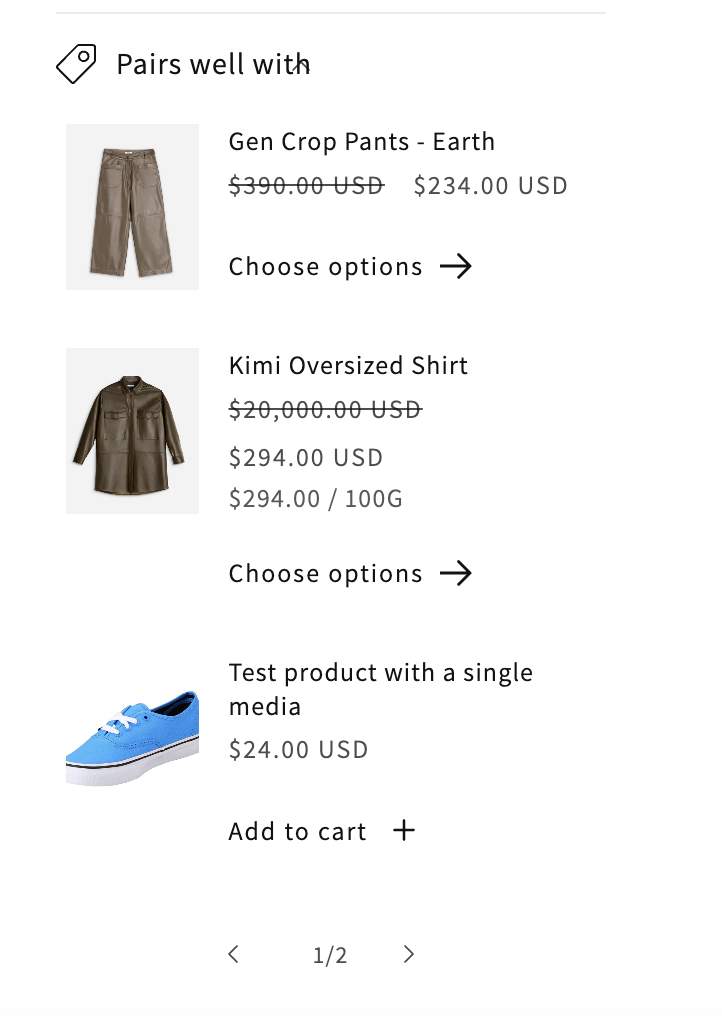Open the Kimi Oversized Shirt product thumbnail
This screenshot has height=1016, width=722.
click(132, 431)
